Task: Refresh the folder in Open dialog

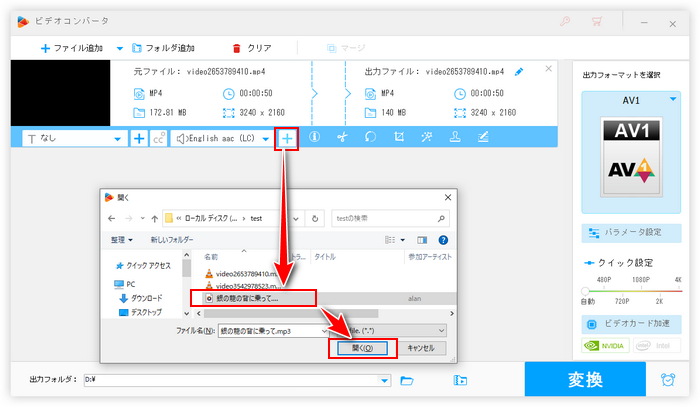Action: click(x=315, y=219)
